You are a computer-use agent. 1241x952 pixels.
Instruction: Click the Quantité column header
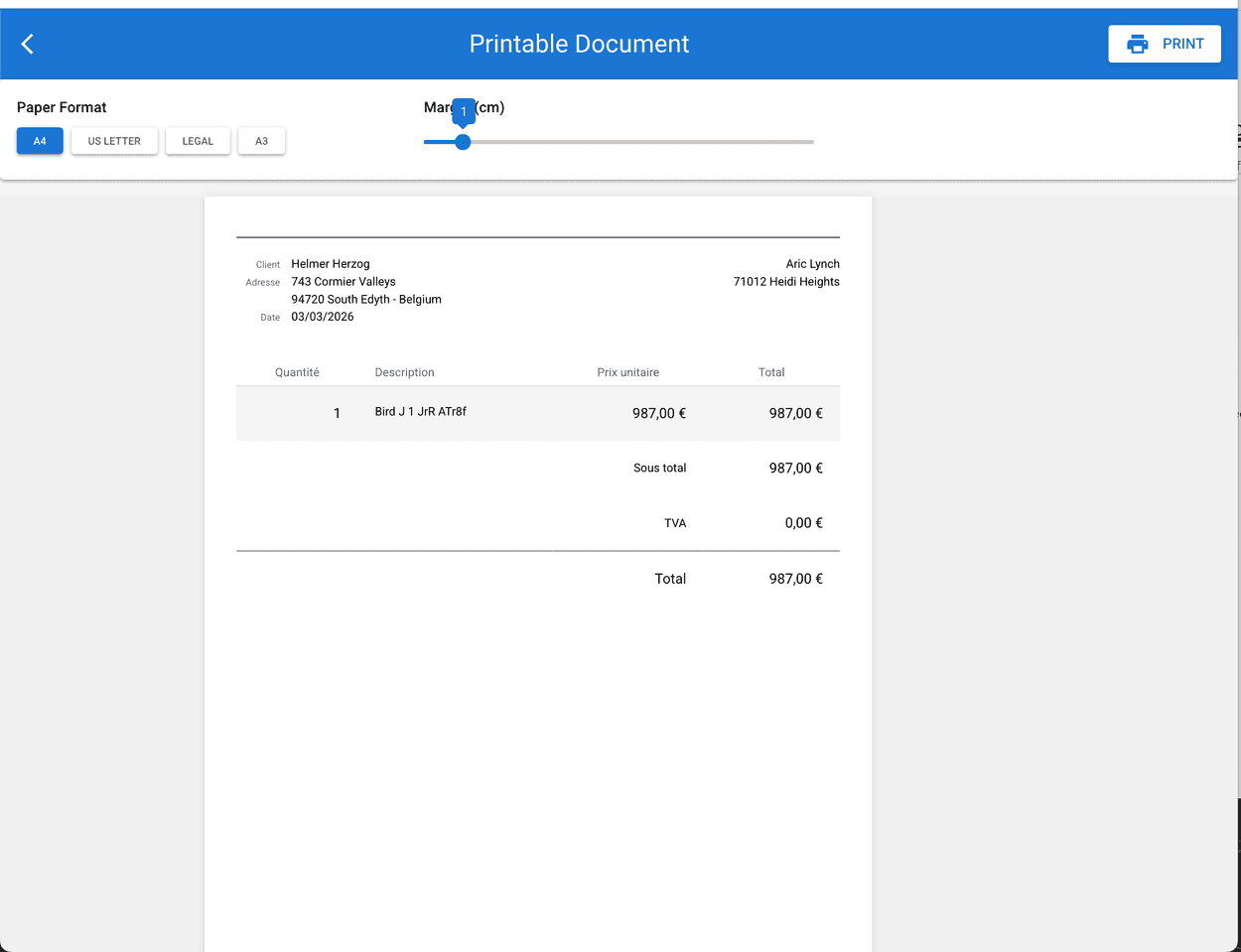pos(297,372)
